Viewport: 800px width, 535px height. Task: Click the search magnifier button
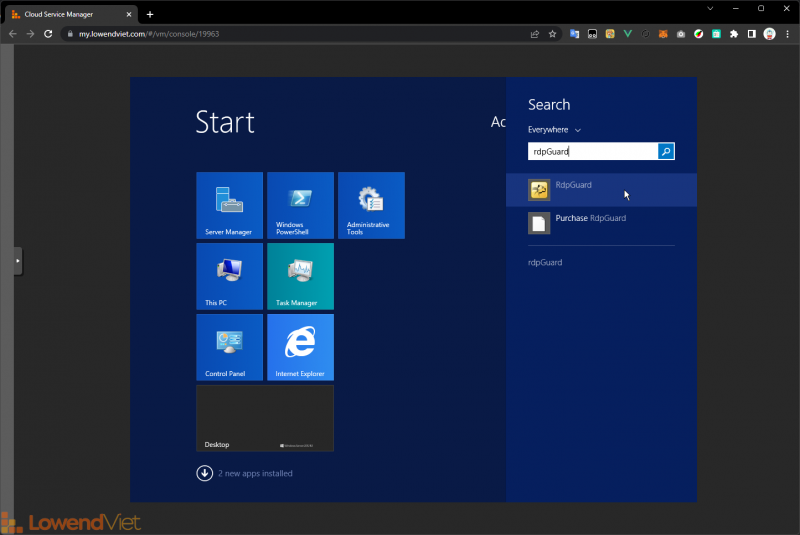666,151
